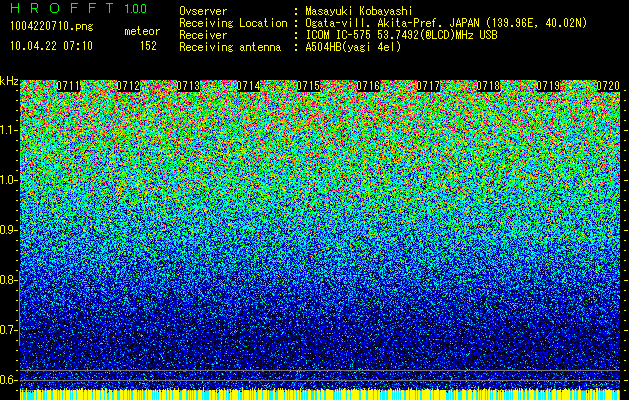The height and width of the screenshot is (400, 629).
Task: Click the 0.7 frequency axis label
Action: 7,330
